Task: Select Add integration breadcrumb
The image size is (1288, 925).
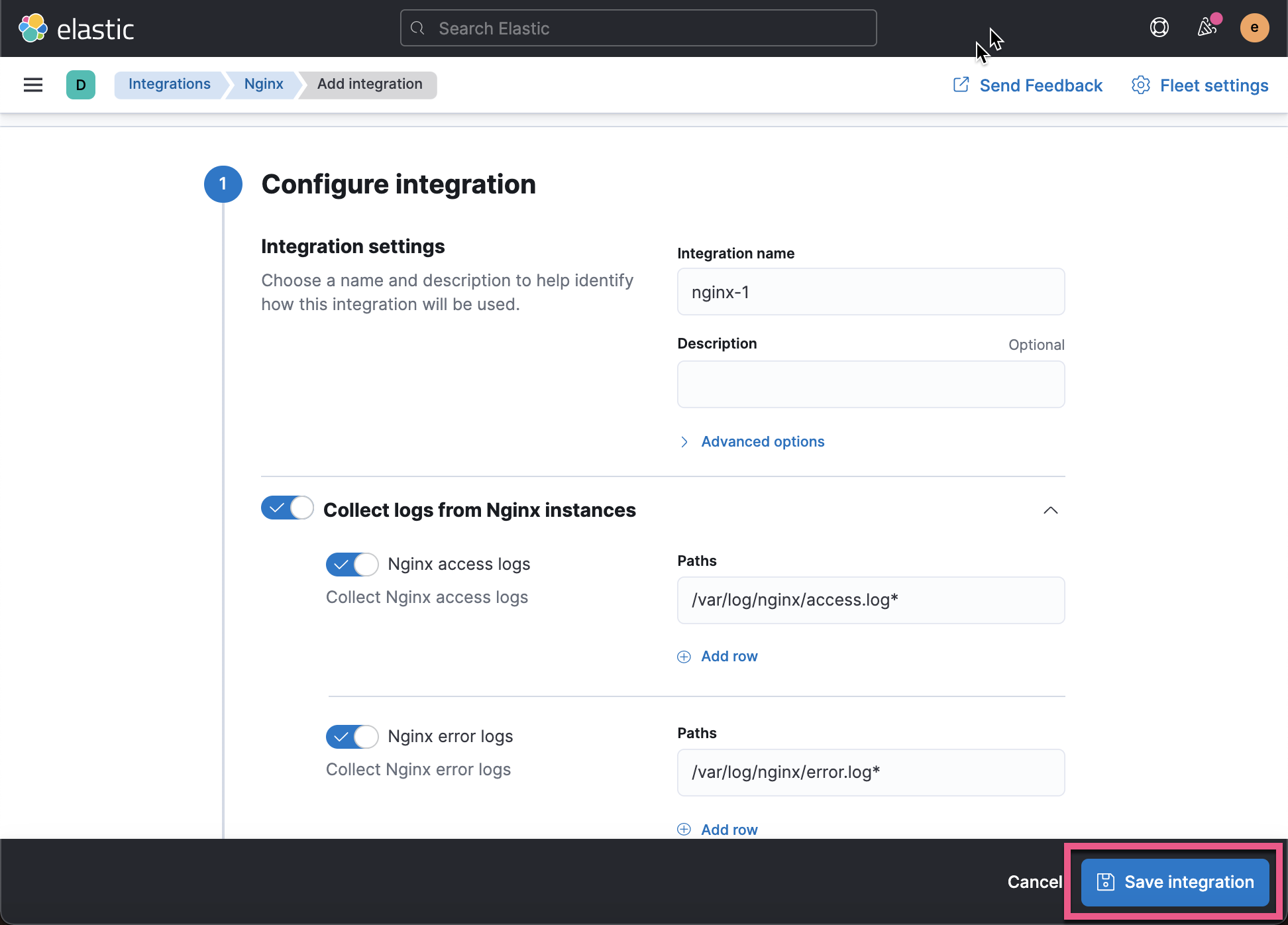Action: [370, 84]
